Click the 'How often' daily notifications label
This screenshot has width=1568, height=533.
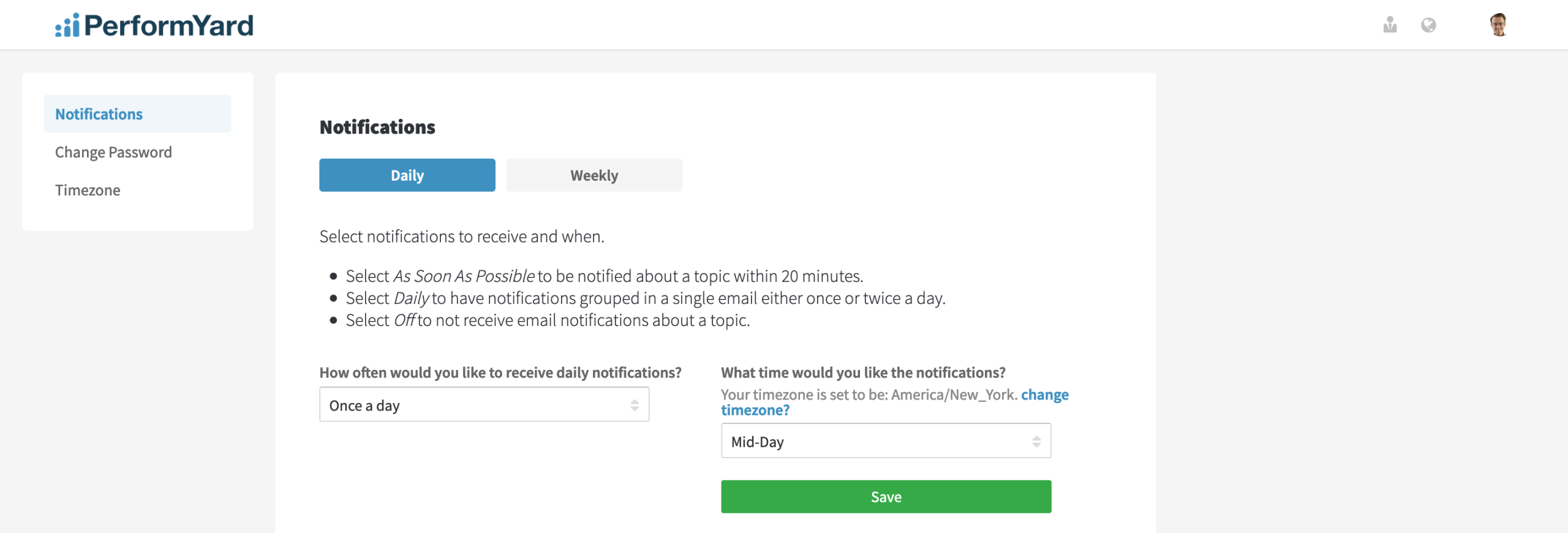pyautogui.click(x=500, y=372)
